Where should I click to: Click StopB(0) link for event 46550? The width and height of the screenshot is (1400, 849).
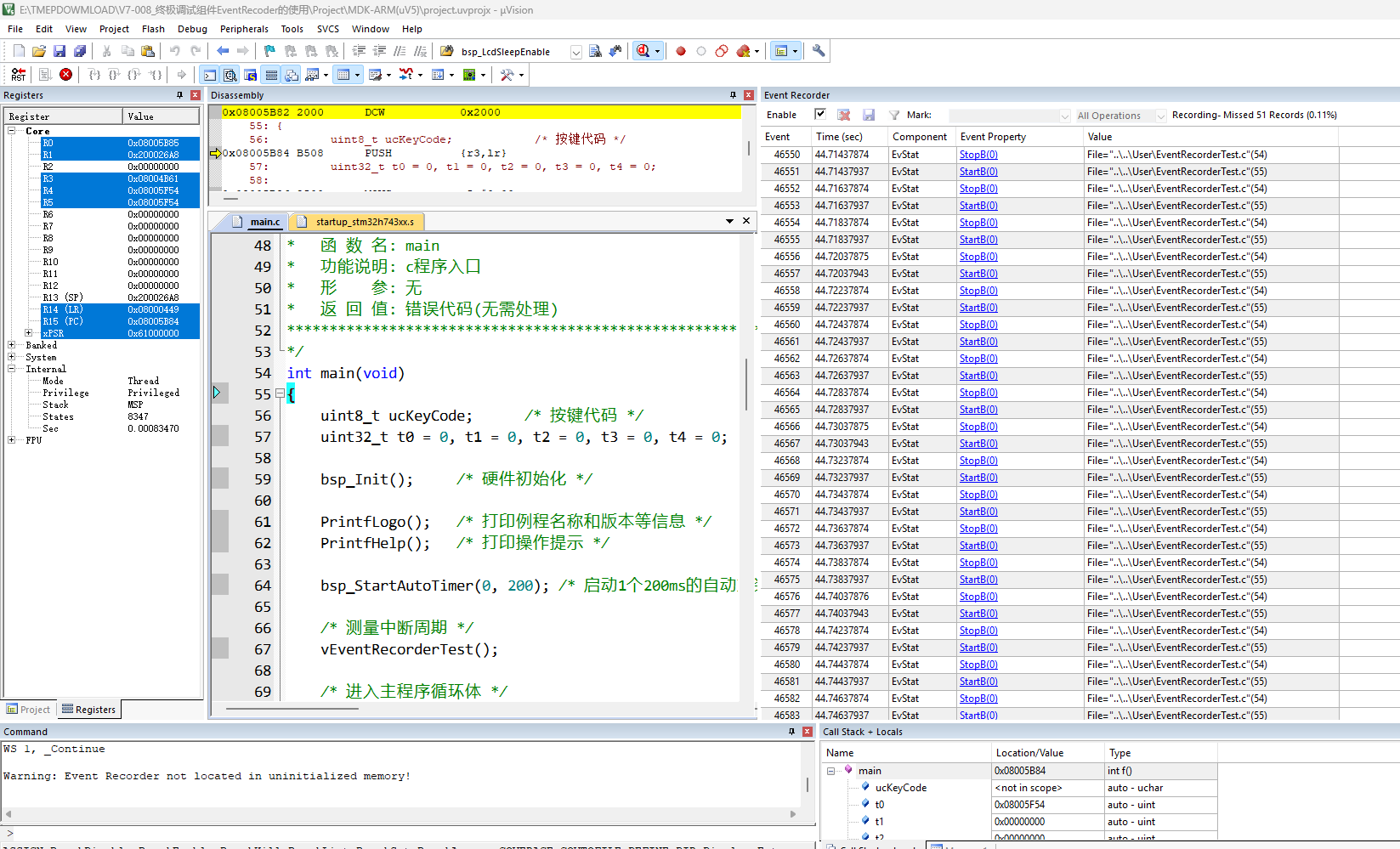pos(978,155)
